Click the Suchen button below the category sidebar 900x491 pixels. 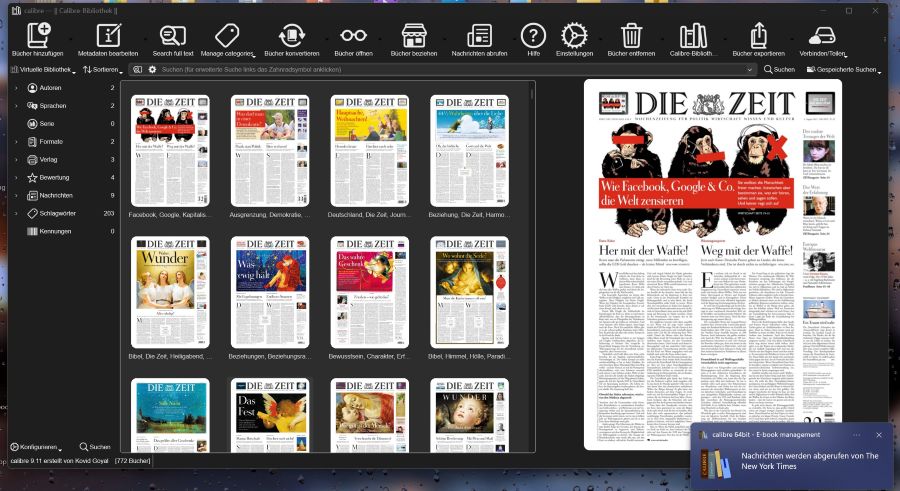95,447
